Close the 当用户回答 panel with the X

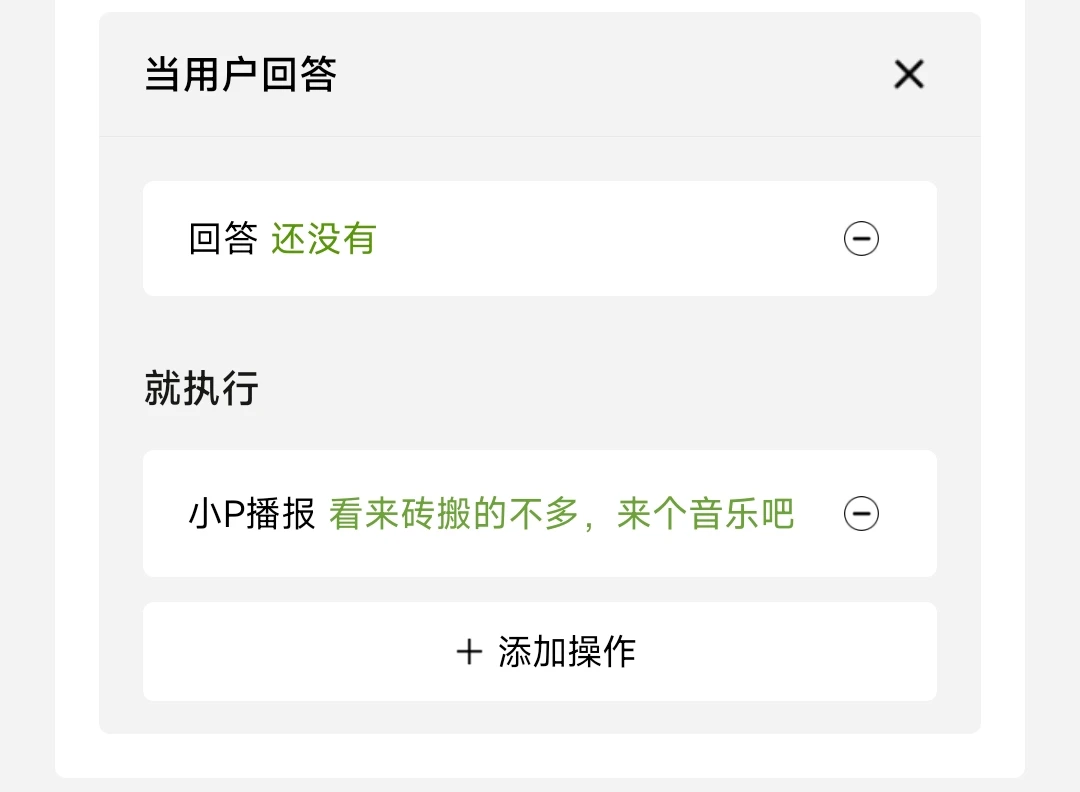(x=908, y=74)
